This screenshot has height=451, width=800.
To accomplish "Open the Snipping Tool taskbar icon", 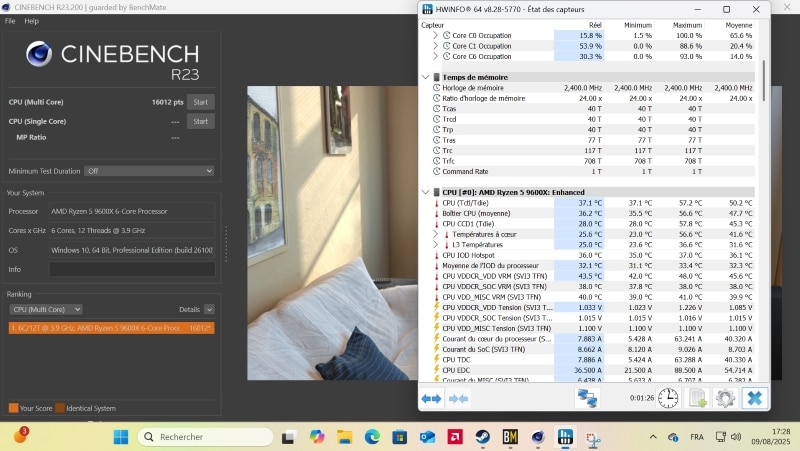I will tap(593, 438).
